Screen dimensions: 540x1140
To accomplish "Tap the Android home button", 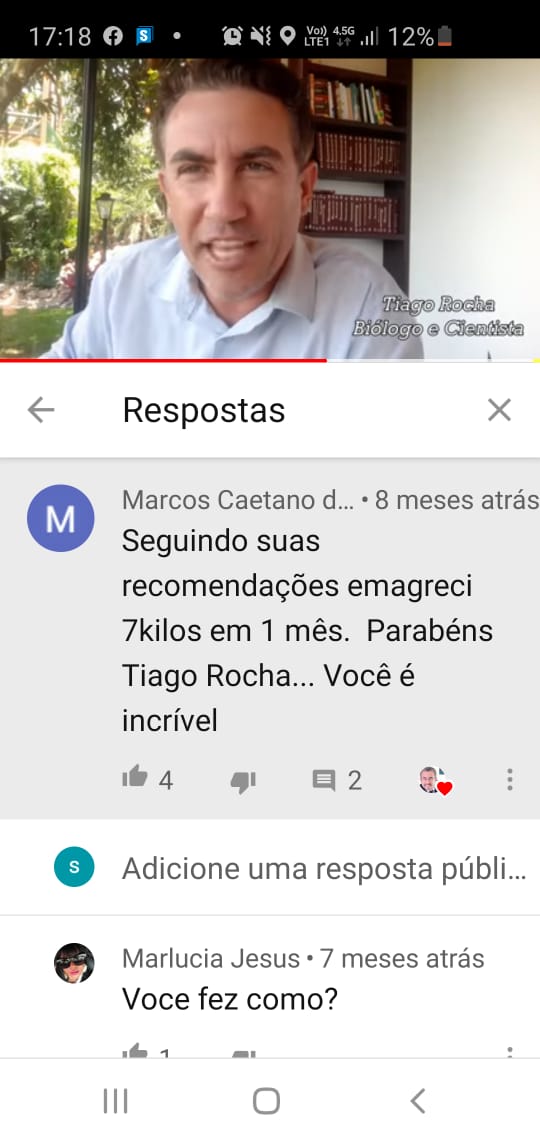I will point(266,1101).
